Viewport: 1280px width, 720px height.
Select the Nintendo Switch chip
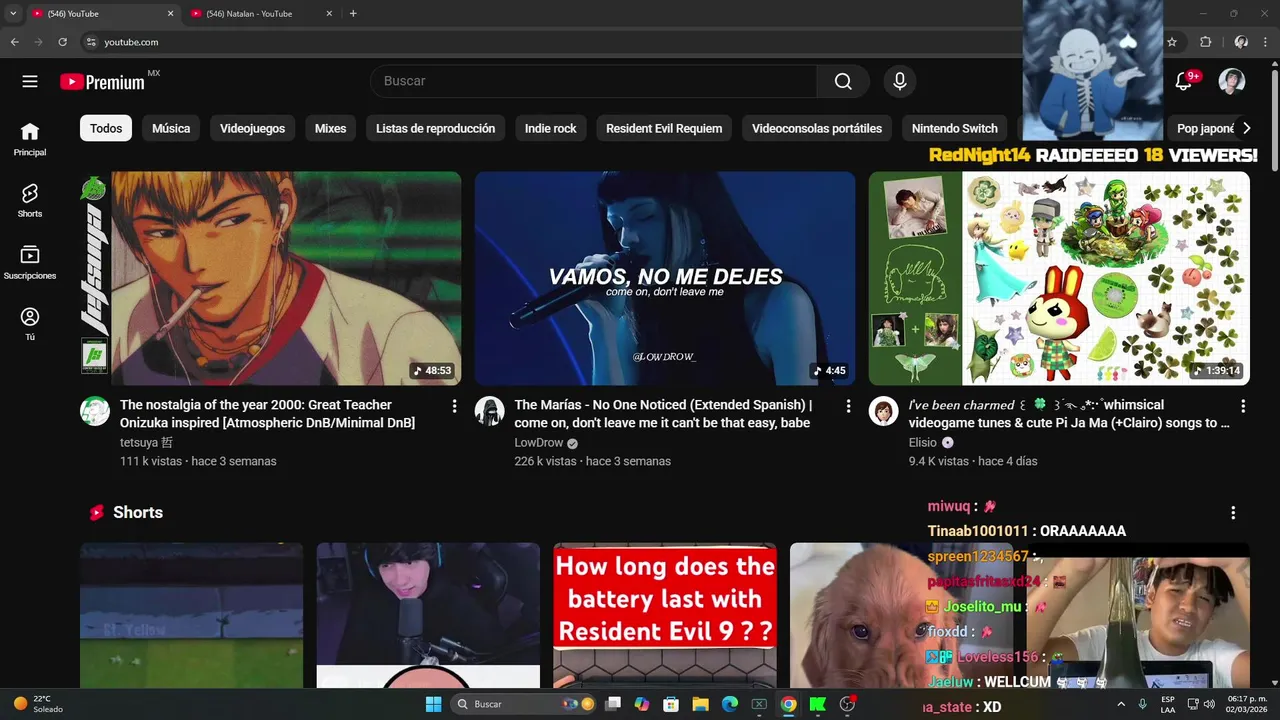point(955,128)
